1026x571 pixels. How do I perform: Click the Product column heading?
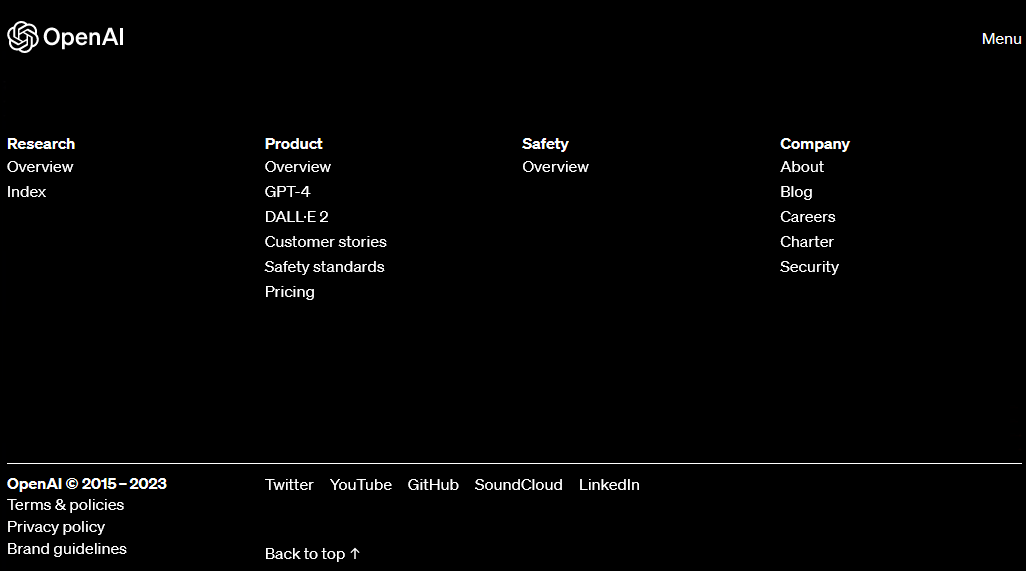click(x=293, y=144)
